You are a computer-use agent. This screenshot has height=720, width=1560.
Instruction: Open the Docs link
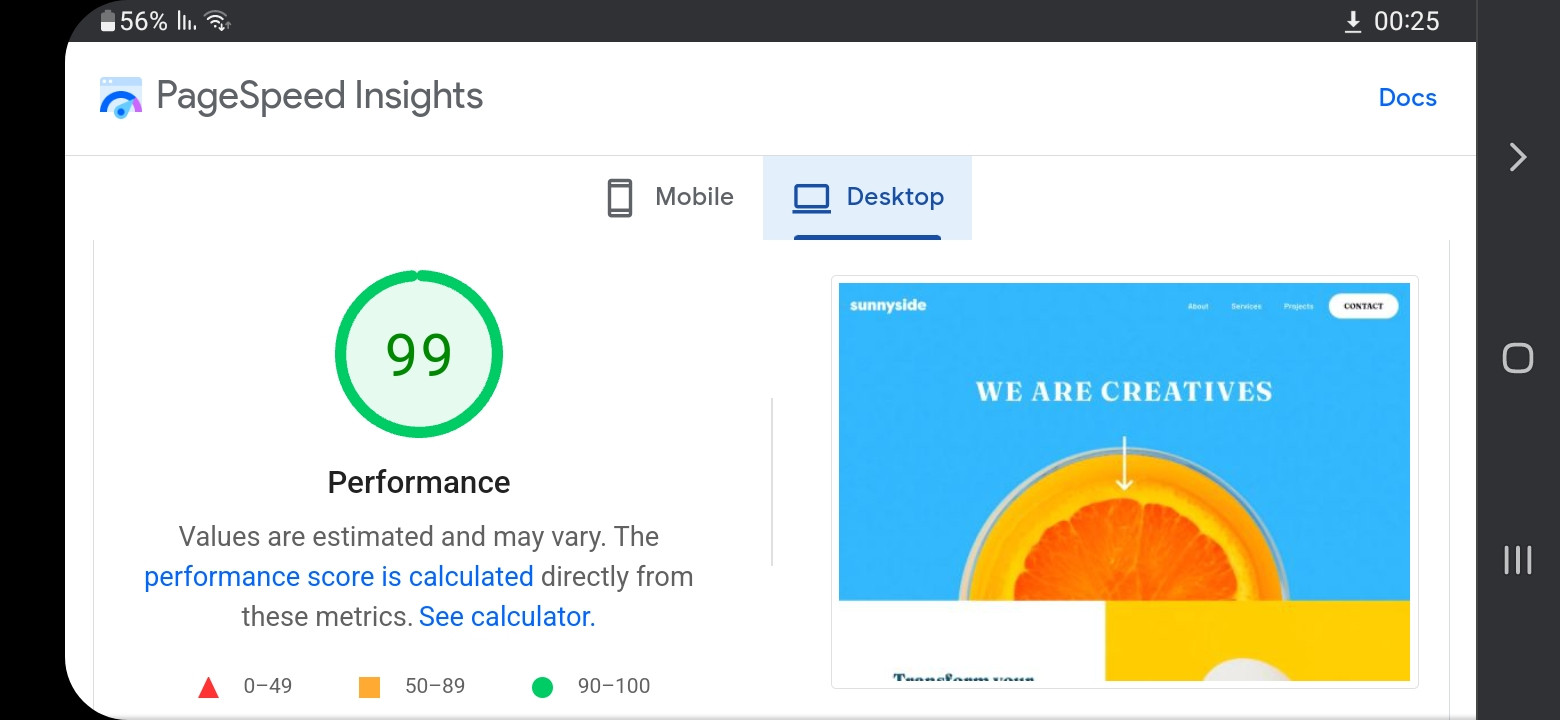(x=1407, y=97)
